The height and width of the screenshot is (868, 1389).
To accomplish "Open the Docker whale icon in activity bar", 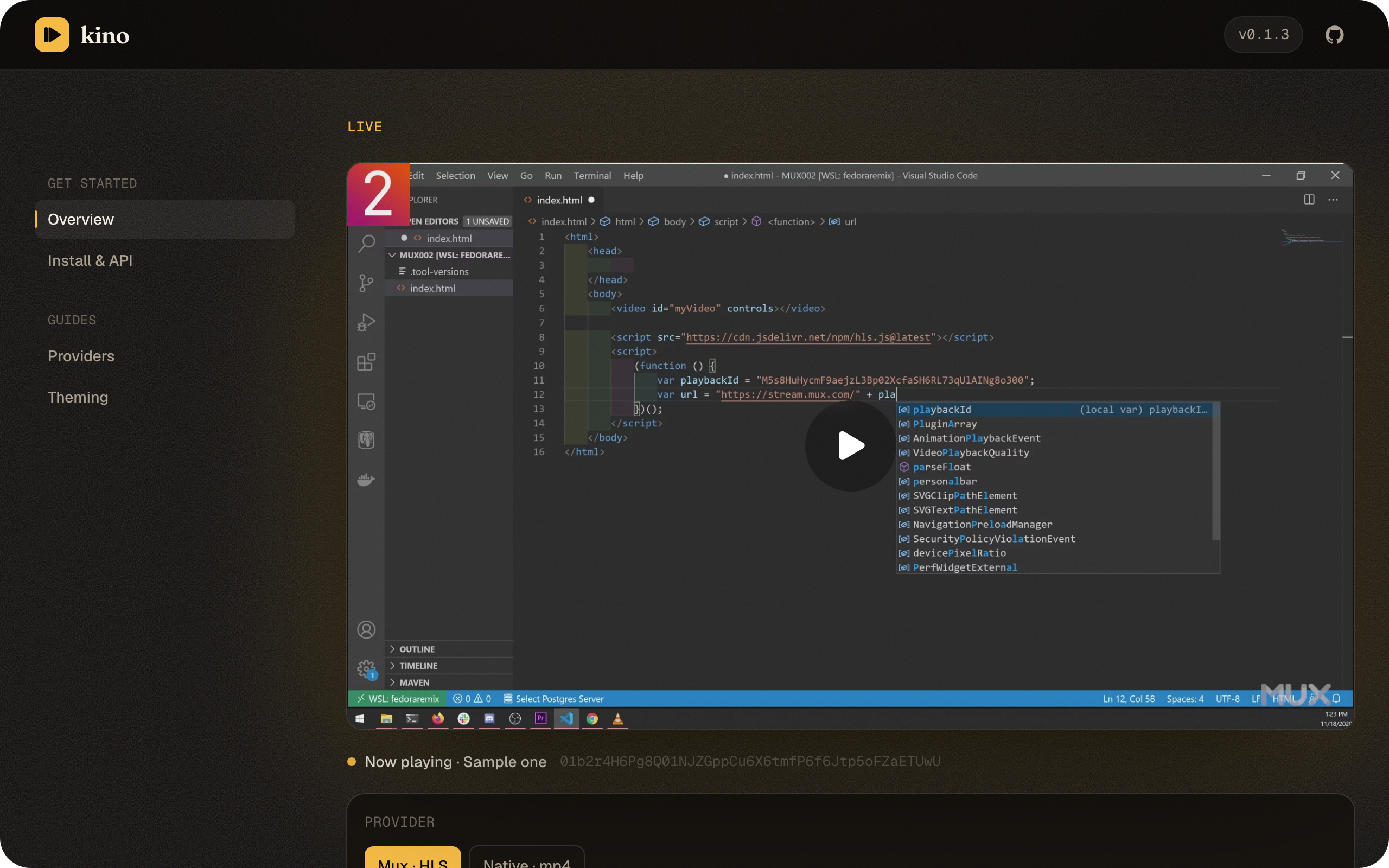I will [366, 480].
